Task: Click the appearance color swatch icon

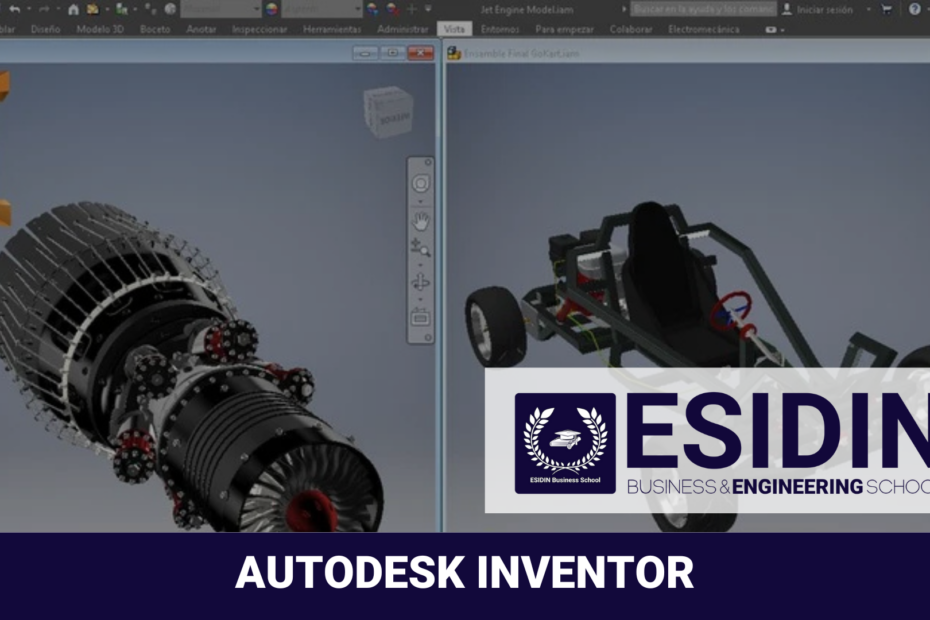Action: click(x=270, y=9)
